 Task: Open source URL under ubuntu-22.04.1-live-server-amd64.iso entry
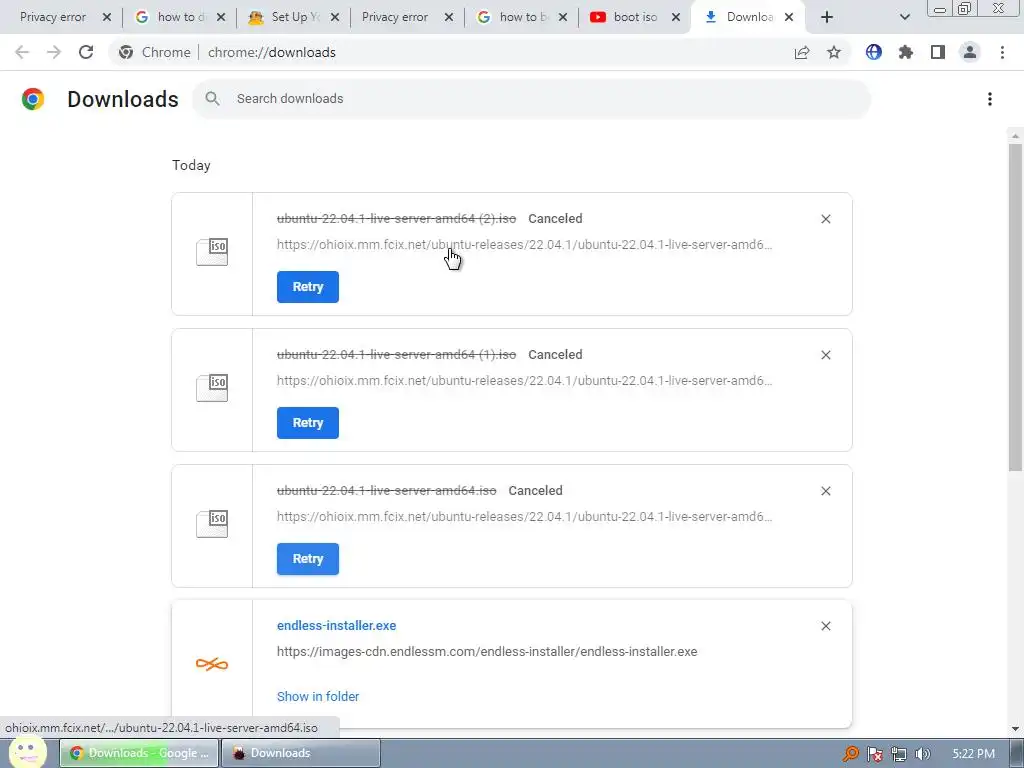coord(524,517)
